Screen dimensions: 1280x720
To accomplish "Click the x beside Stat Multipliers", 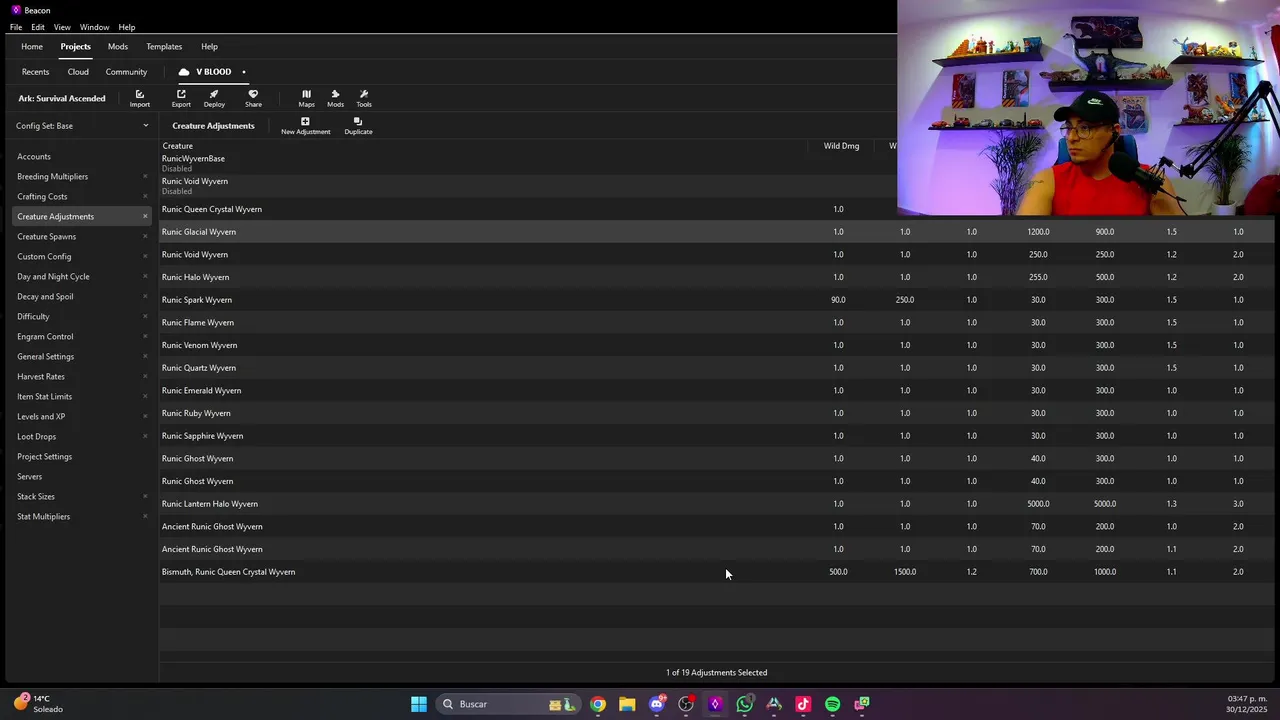I will point(145,517).
